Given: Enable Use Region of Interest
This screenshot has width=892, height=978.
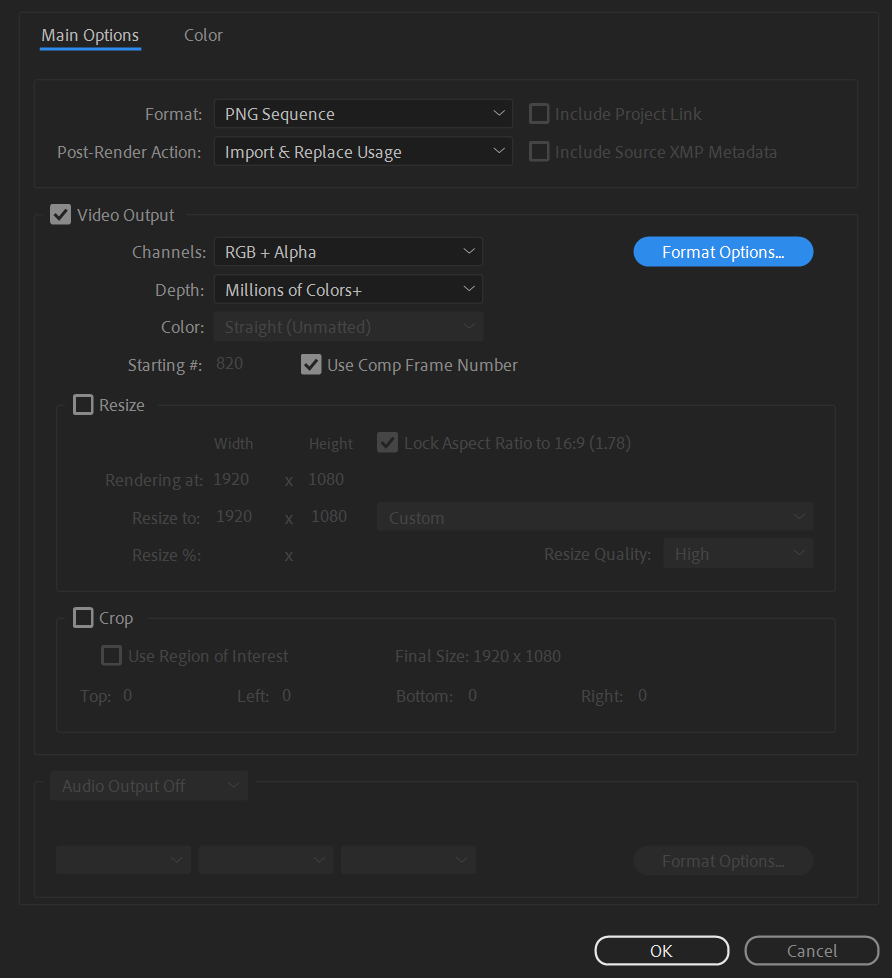Looking at the screenshot, I should click(111, 655).
